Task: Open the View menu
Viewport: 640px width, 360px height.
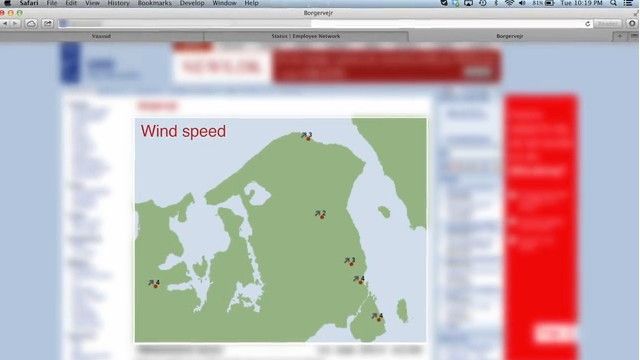Action: coord(92,3)
